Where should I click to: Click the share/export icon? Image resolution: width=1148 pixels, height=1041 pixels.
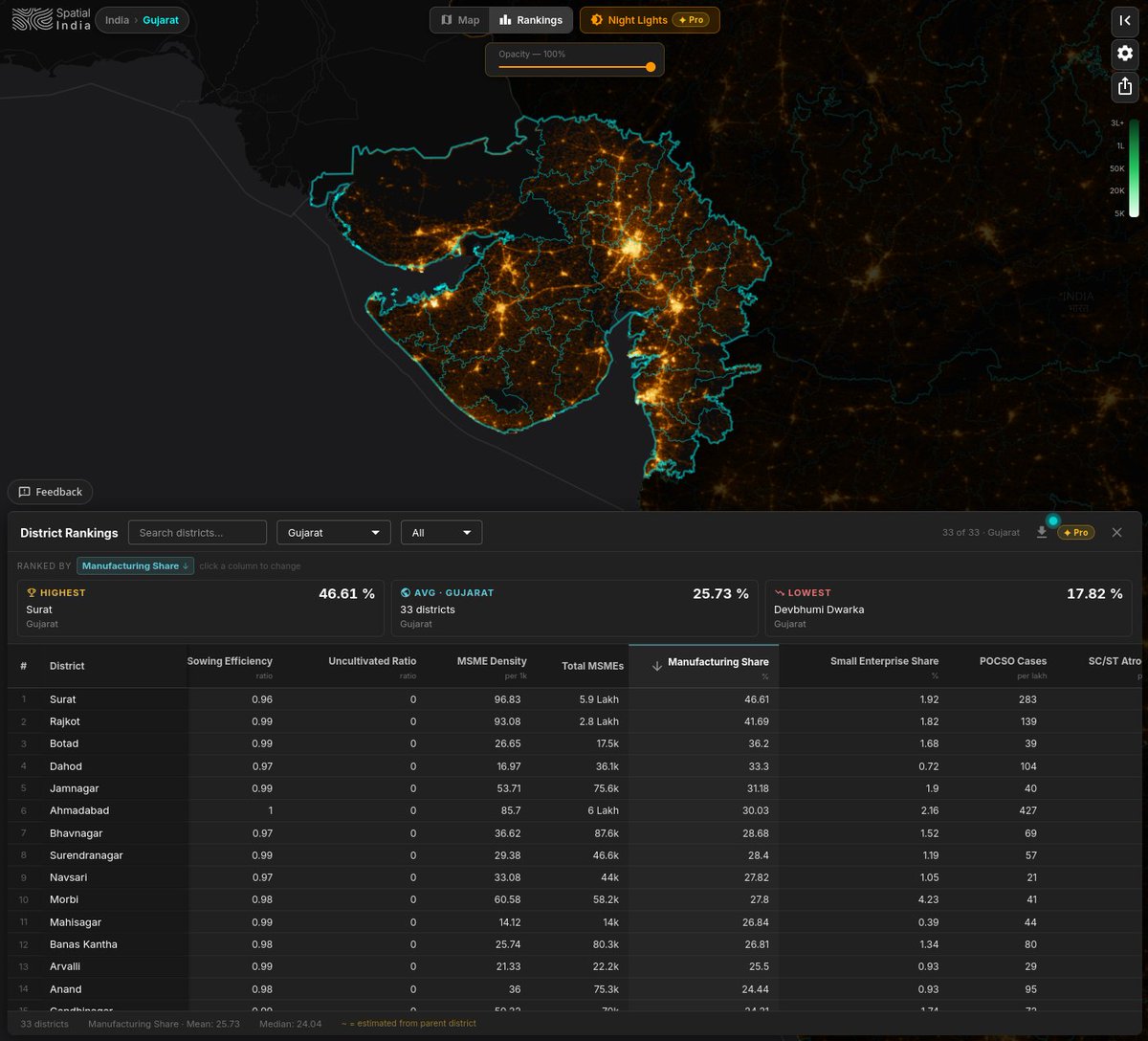pos(1124,86)
